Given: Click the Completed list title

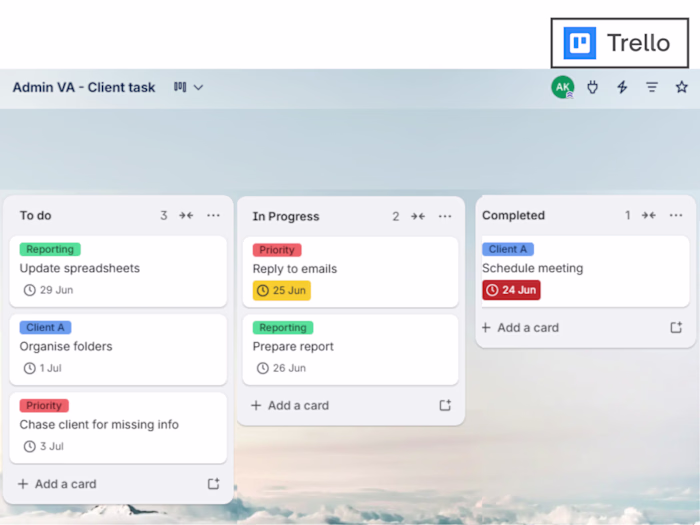Looking at the screenshot, I should pyautogui.click(x=513, y=216).
